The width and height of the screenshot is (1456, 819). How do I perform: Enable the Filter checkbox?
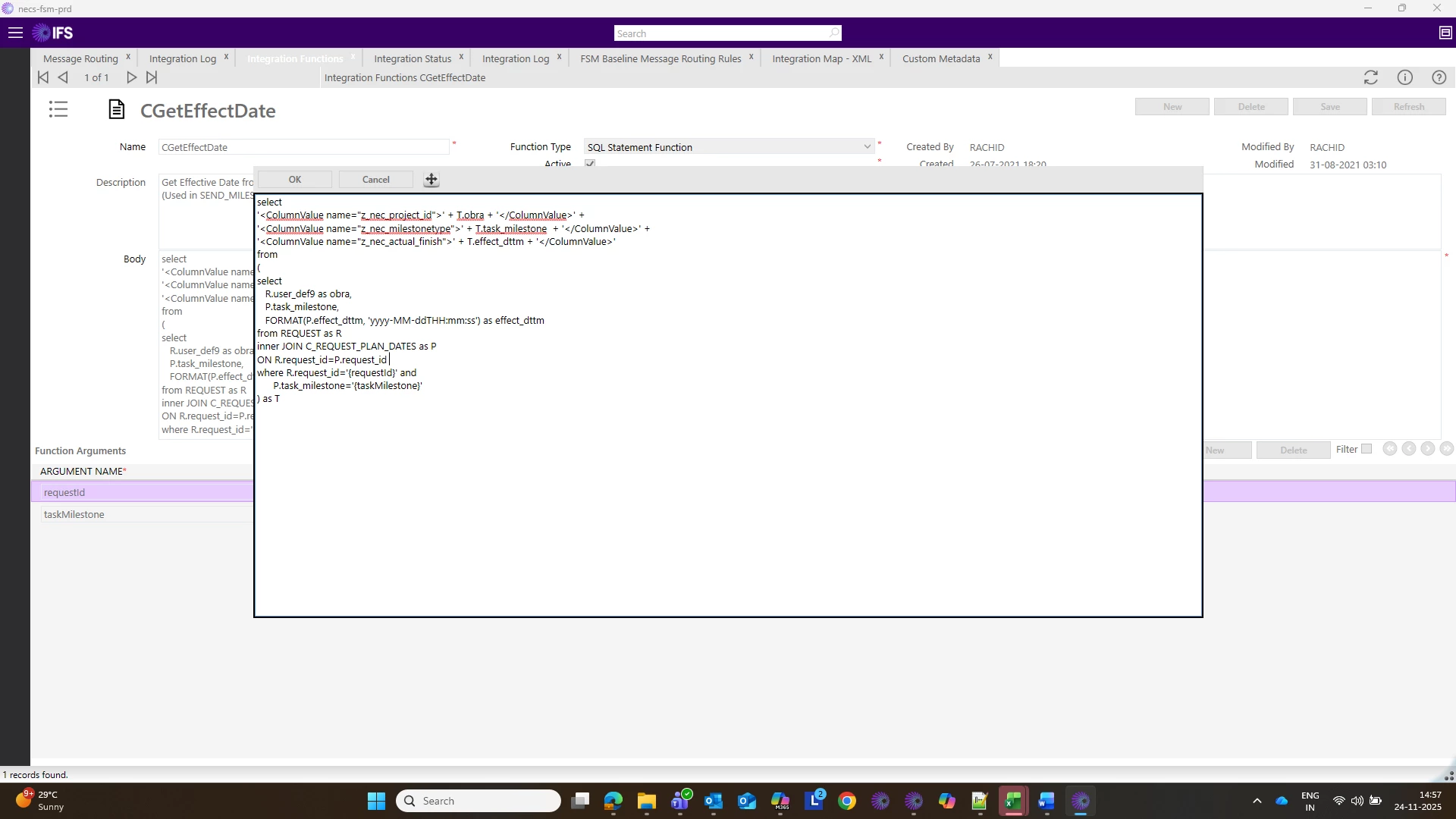(1367, 449)
